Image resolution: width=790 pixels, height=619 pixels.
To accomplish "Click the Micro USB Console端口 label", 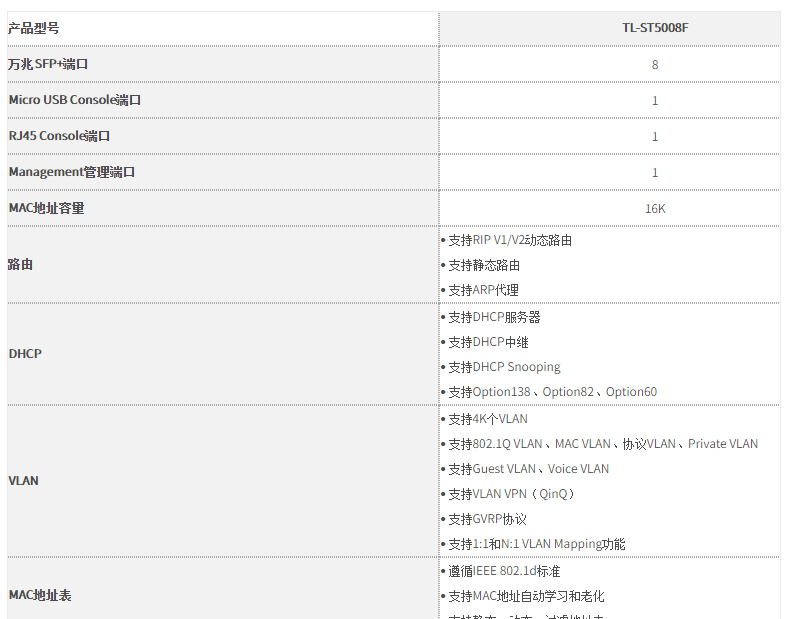I will [x=74, y=100].
